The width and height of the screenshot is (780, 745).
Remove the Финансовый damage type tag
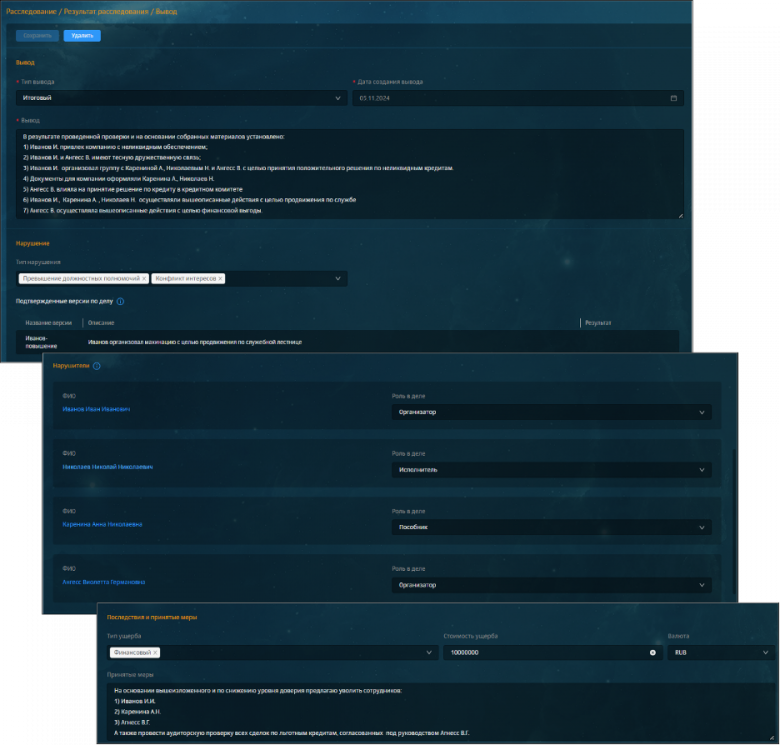point(155,652)
